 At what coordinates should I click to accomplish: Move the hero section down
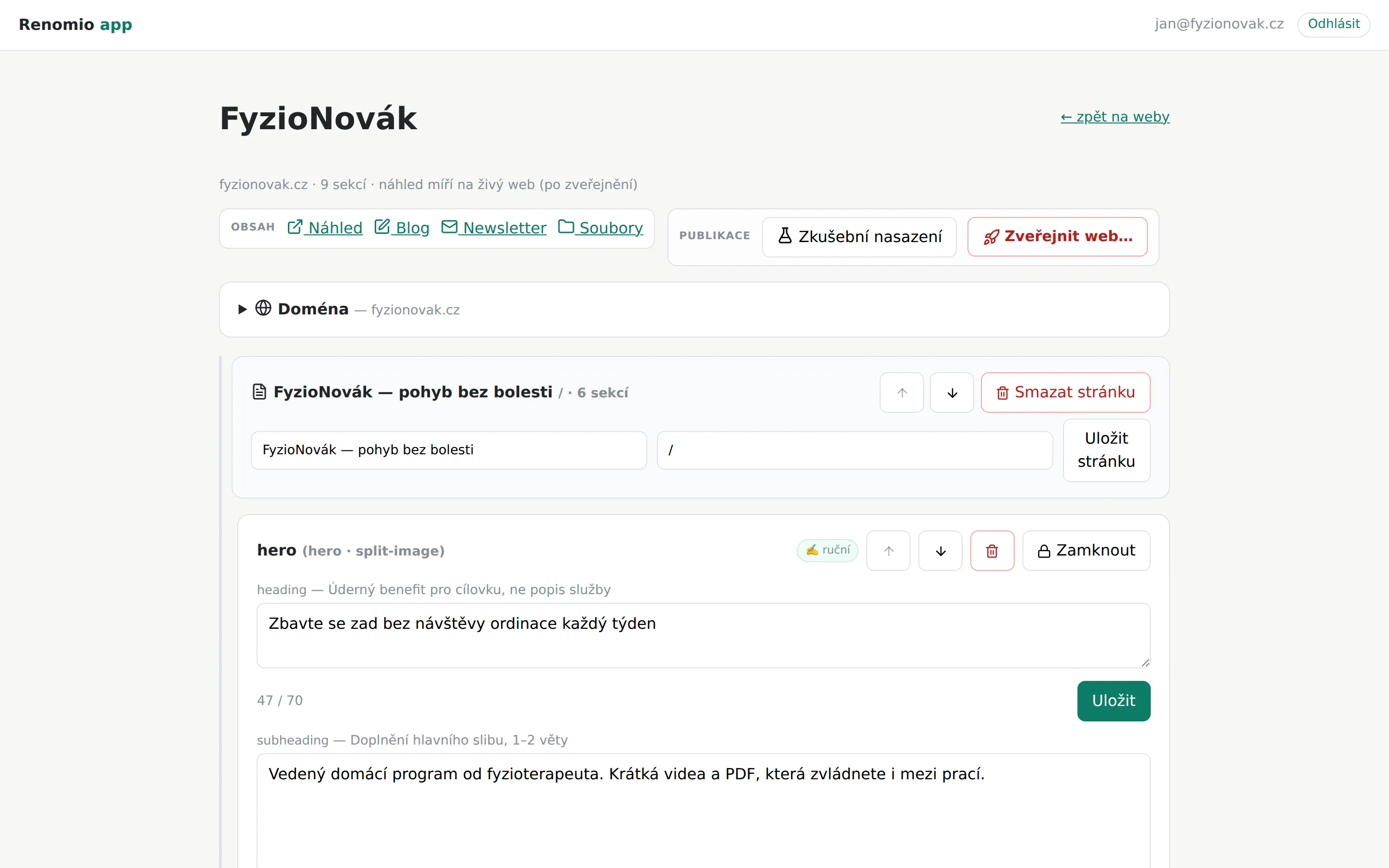(940, 551)
